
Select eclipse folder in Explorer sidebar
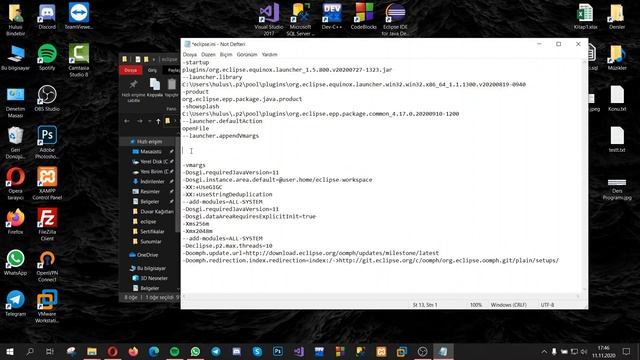click(148, 222)
